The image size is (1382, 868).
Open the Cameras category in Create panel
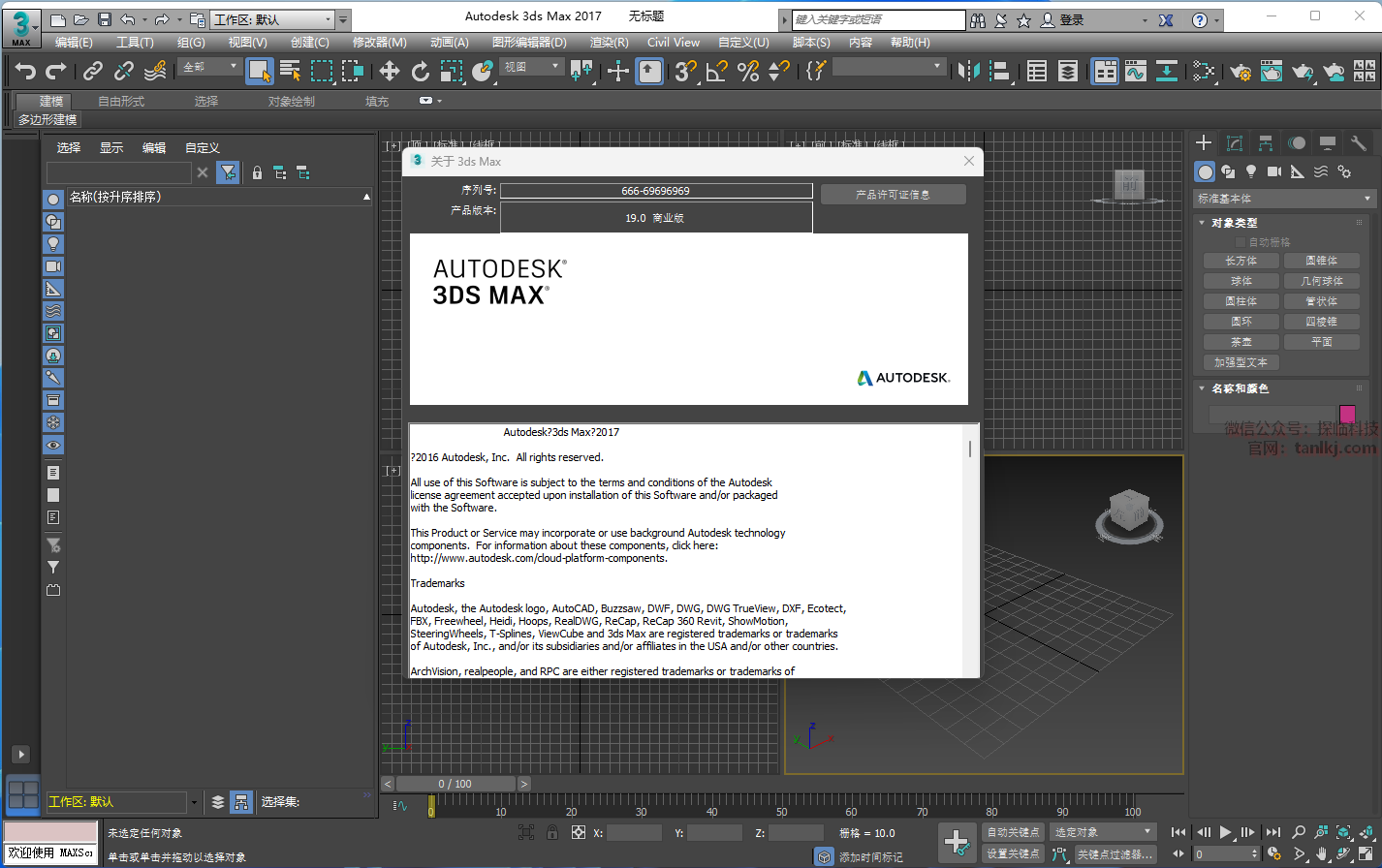pos(1274,171)
